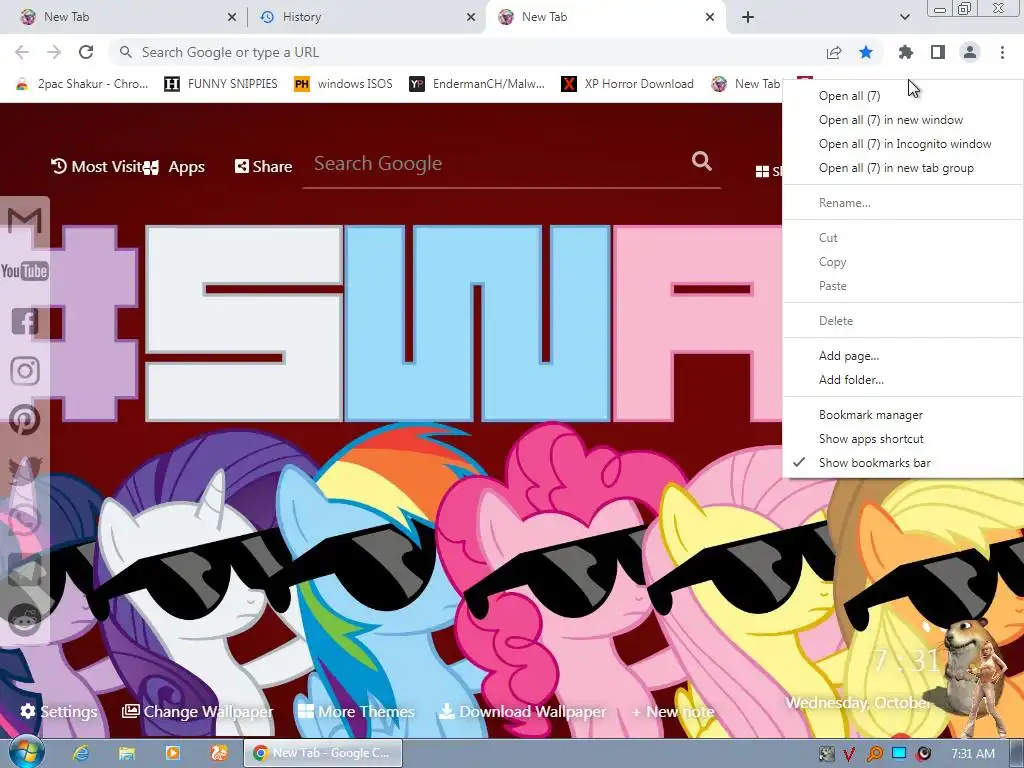1024x768 pixels.
Task: Open the Facebook sidebar shortcut
Action: [25, 321]
